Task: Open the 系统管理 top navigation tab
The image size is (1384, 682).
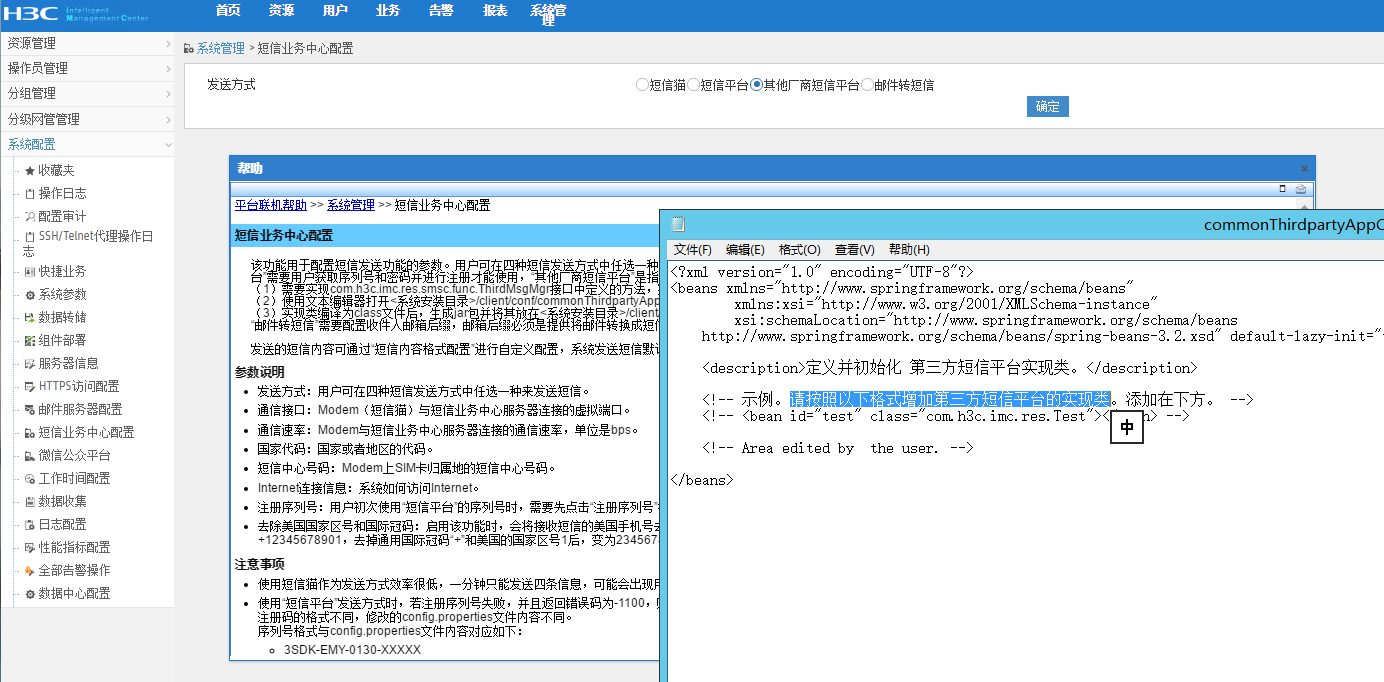Action: 548,14
